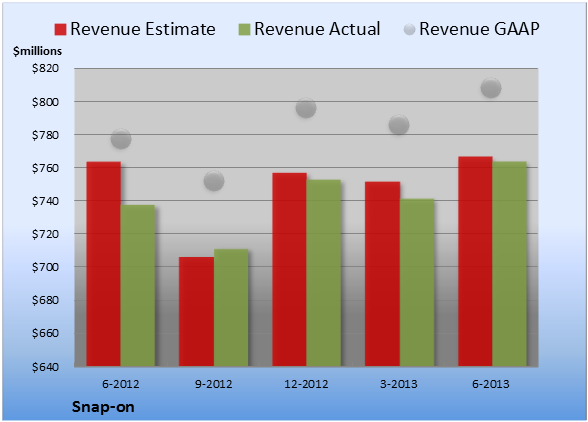Click the '6-2012' quarter label
Screen dimensions: 588x422
pyautogui.click(x=121, y=384)
